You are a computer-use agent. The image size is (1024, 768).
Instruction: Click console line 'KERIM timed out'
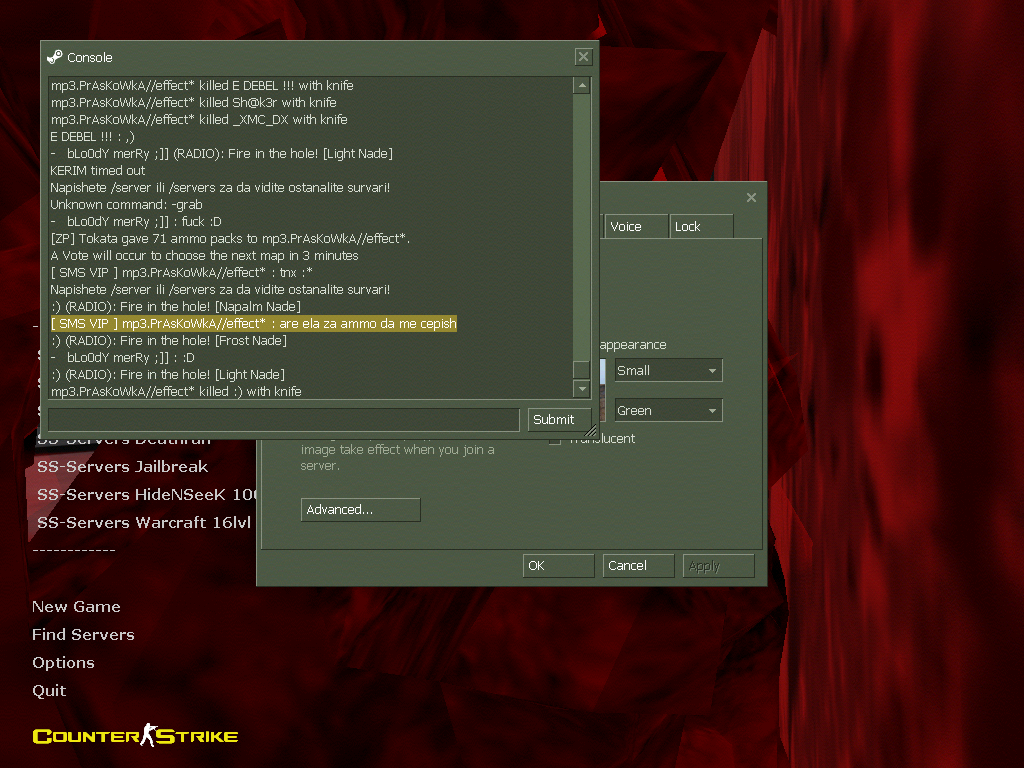point(98,170)
